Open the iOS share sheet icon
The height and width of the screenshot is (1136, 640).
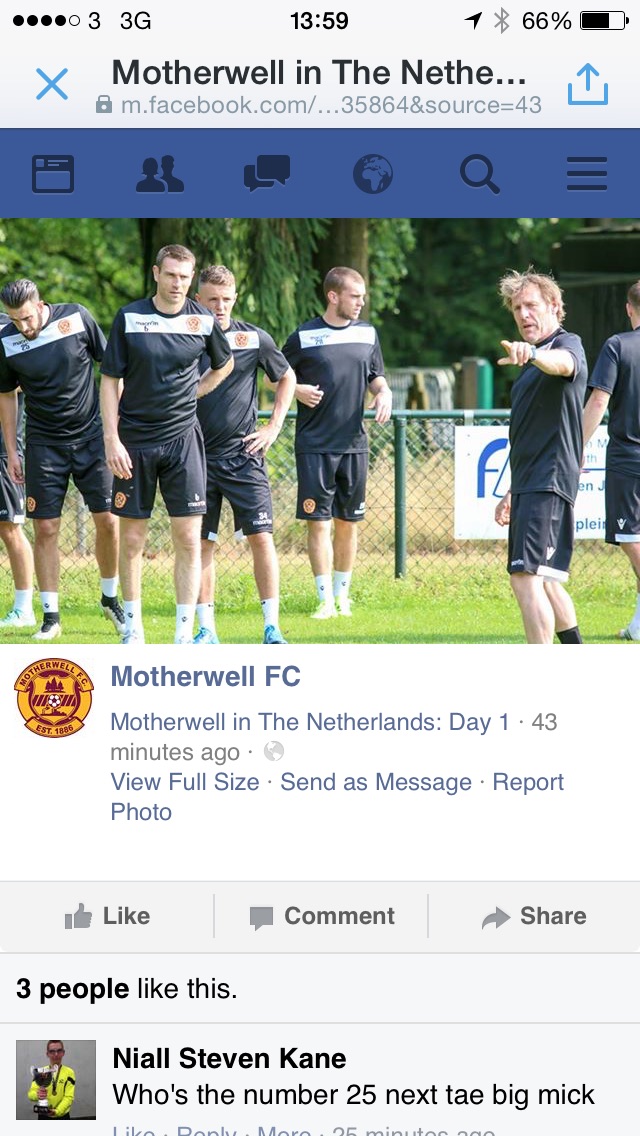pyautogui.click(x=587, y=83)
